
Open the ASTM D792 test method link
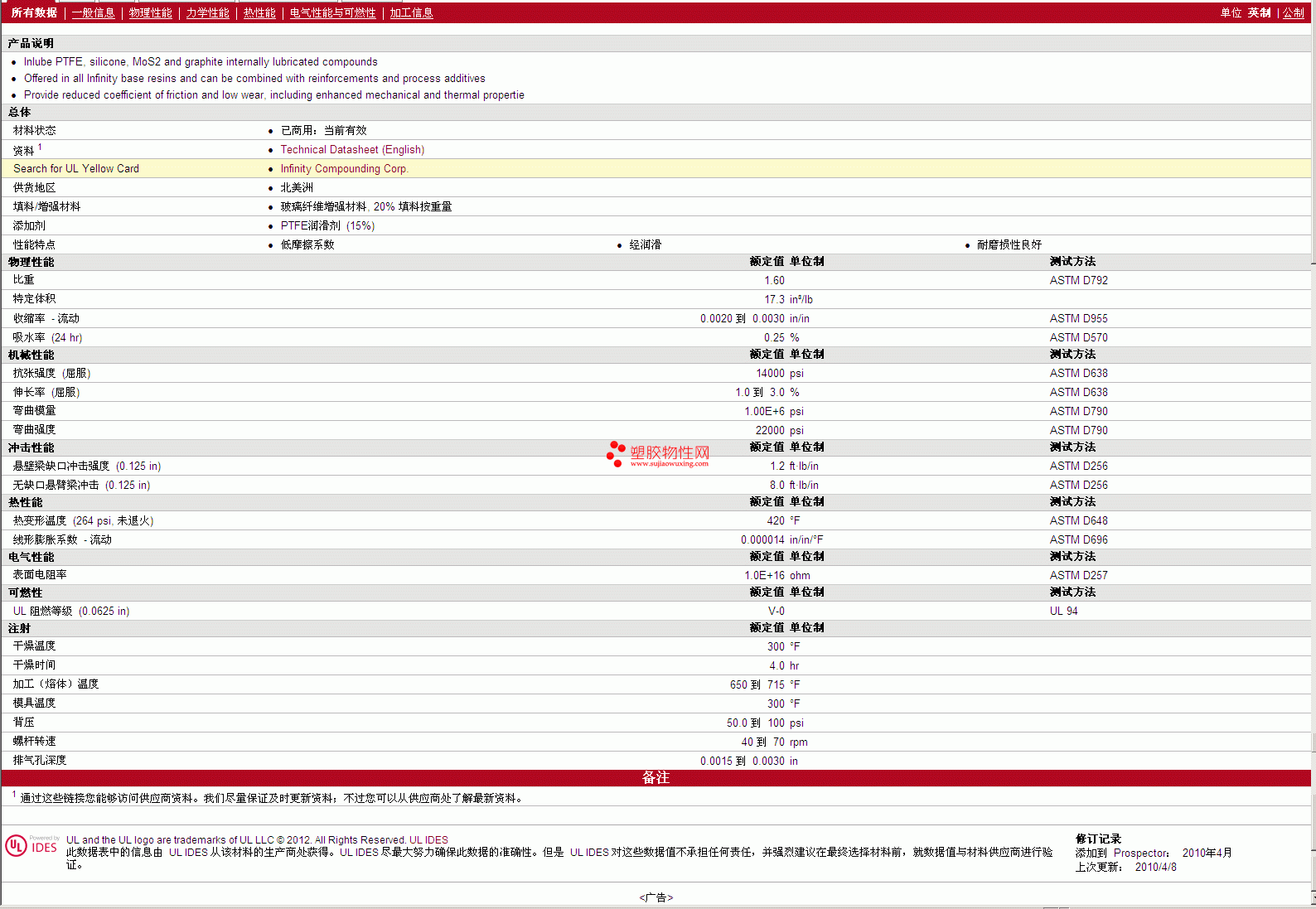tap(1078, 281)
